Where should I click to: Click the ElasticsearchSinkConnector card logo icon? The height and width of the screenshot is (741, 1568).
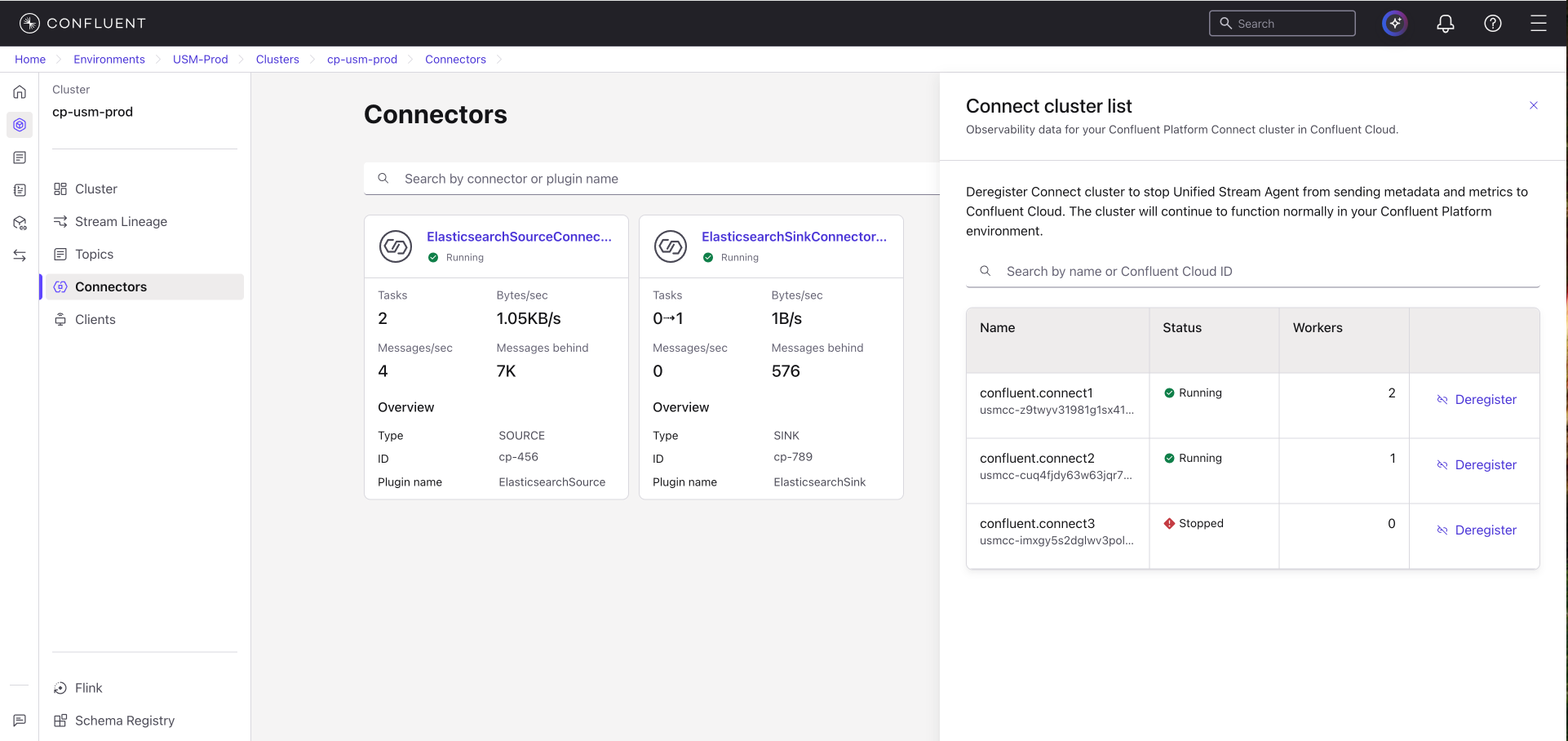point(671,246)
